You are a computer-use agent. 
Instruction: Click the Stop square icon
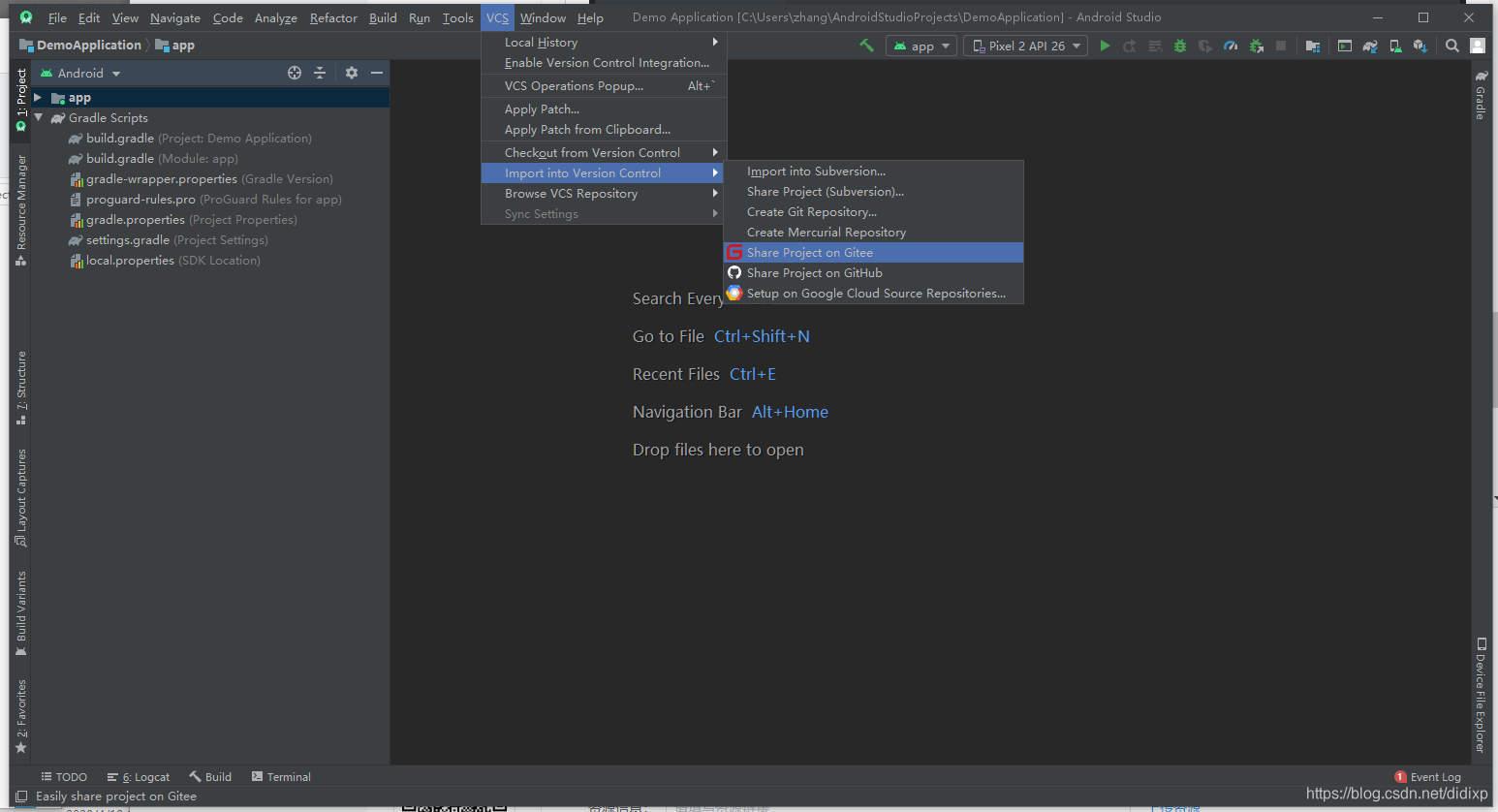[x=1281, y=46]
